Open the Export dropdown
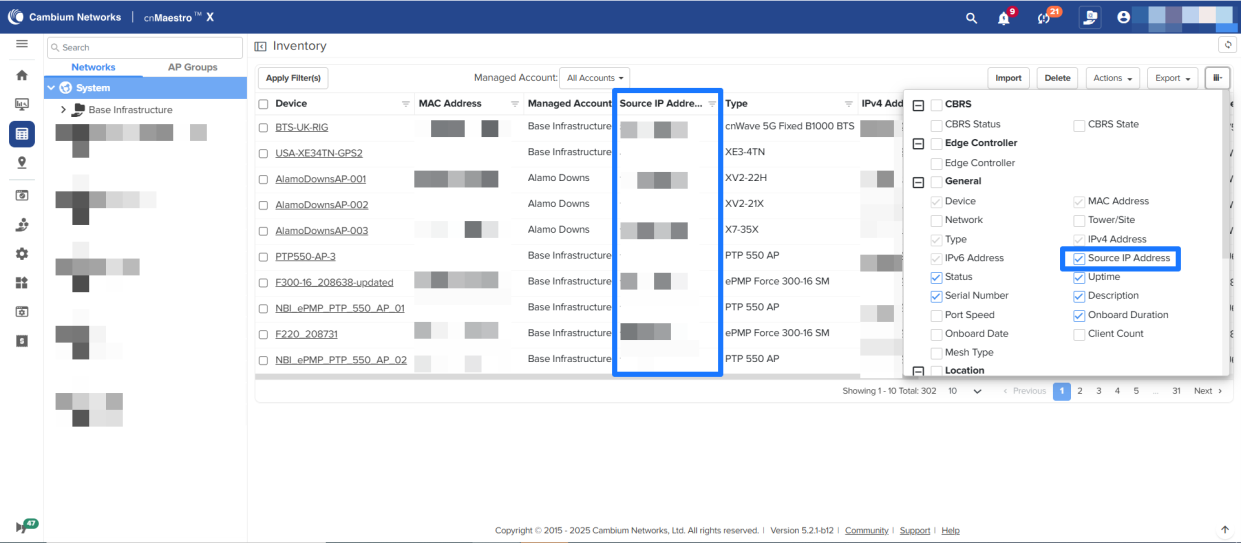Screen dimensions: 1241x543 pyautogui.click(x=1172, y=77)
